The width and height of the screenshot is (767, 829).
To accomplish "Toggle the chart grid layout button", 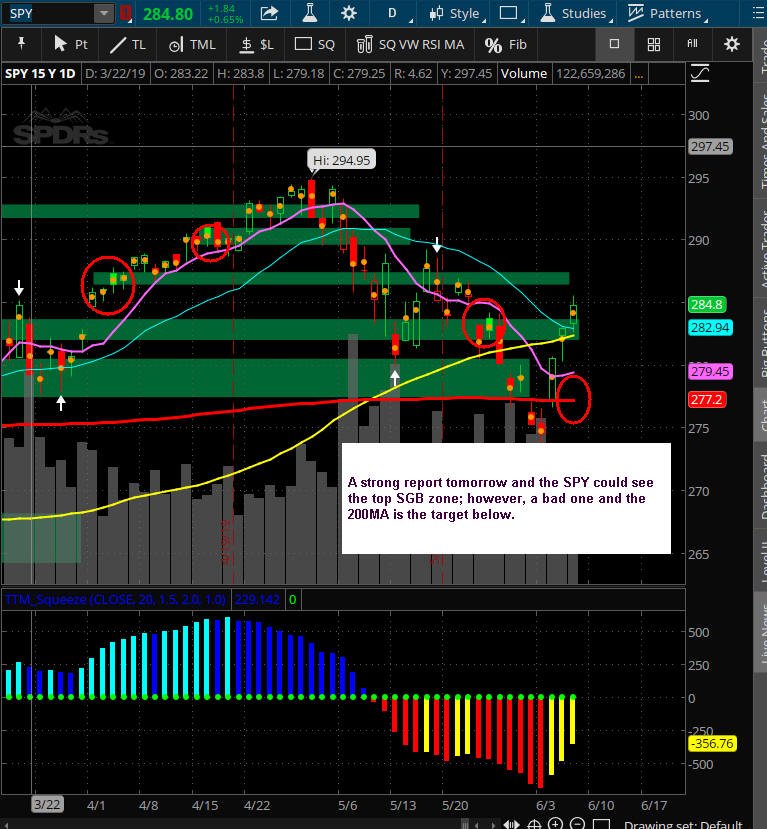I will point(654,44).
